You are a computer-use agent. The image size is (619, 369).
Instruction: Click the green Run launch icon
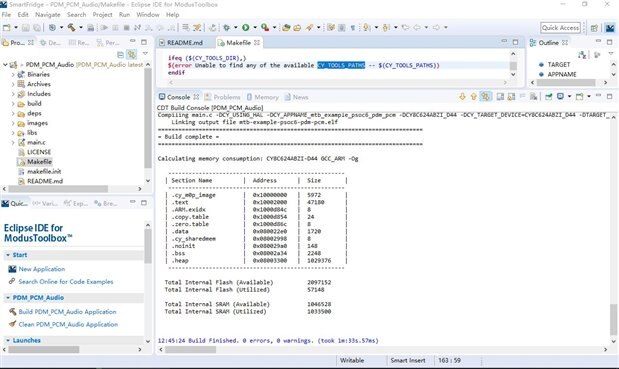[246, 28]
